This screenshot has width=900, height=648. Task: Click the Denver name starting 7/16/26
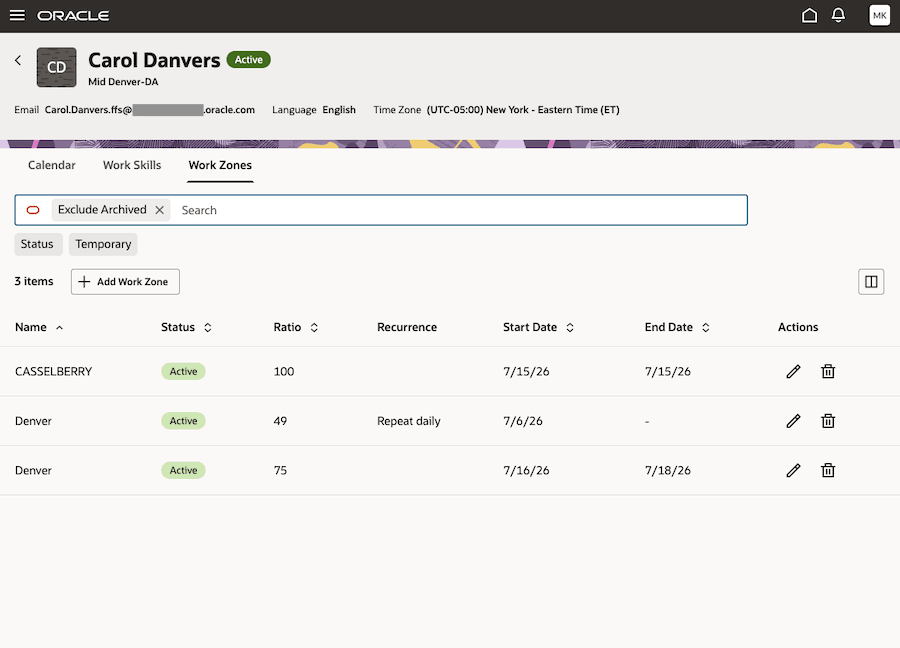(x=33, y=471)
